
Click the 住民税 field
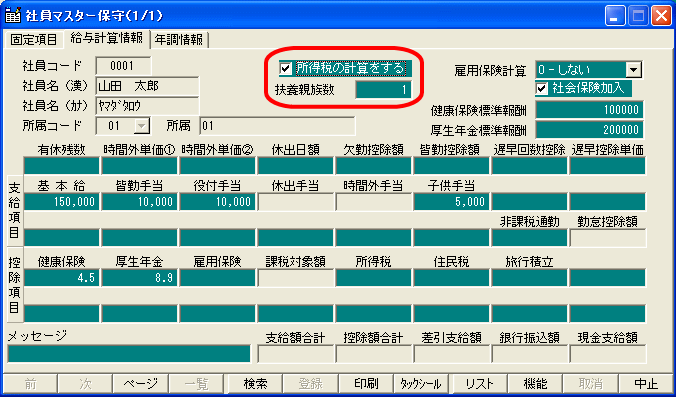point(451,278)
